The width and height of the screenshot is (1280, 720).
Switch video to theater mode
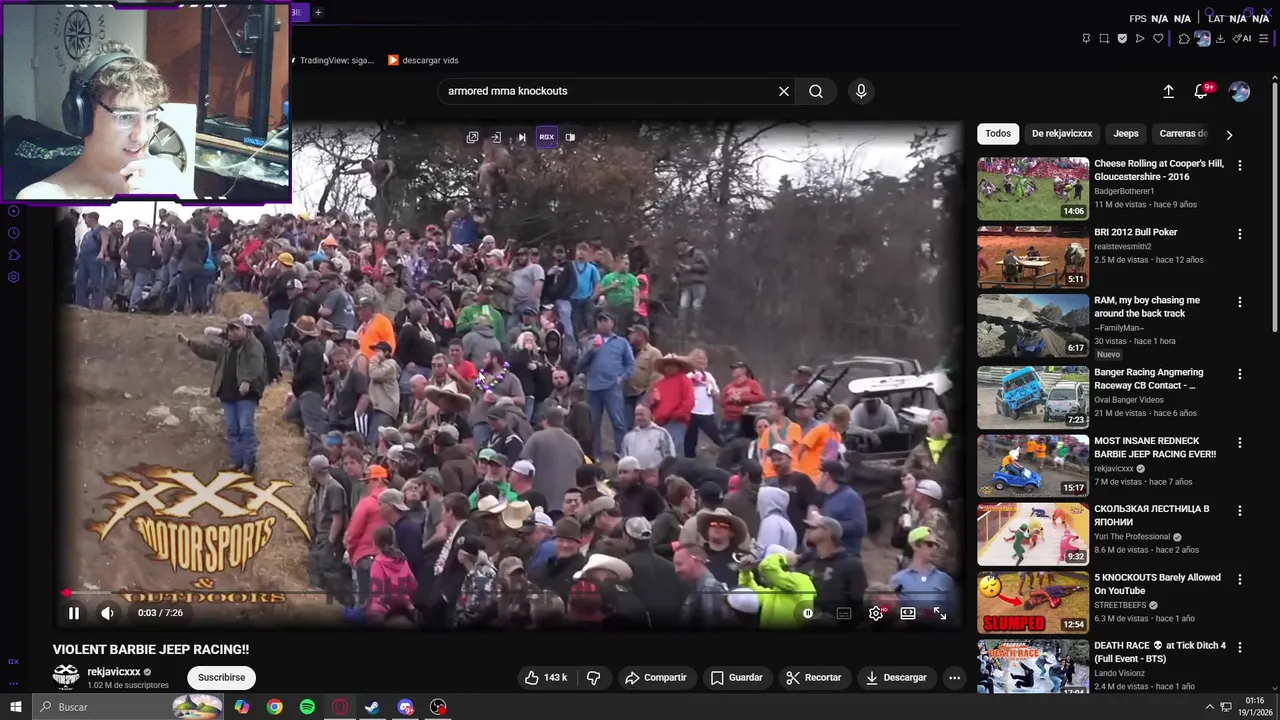tap(908, 613)
